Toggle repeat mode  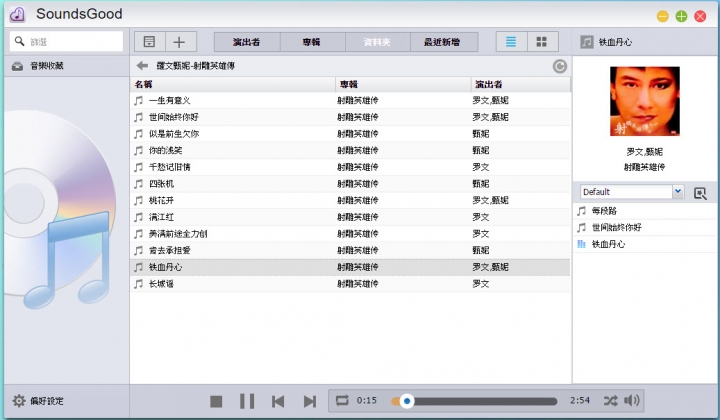(x=342, y=400)
